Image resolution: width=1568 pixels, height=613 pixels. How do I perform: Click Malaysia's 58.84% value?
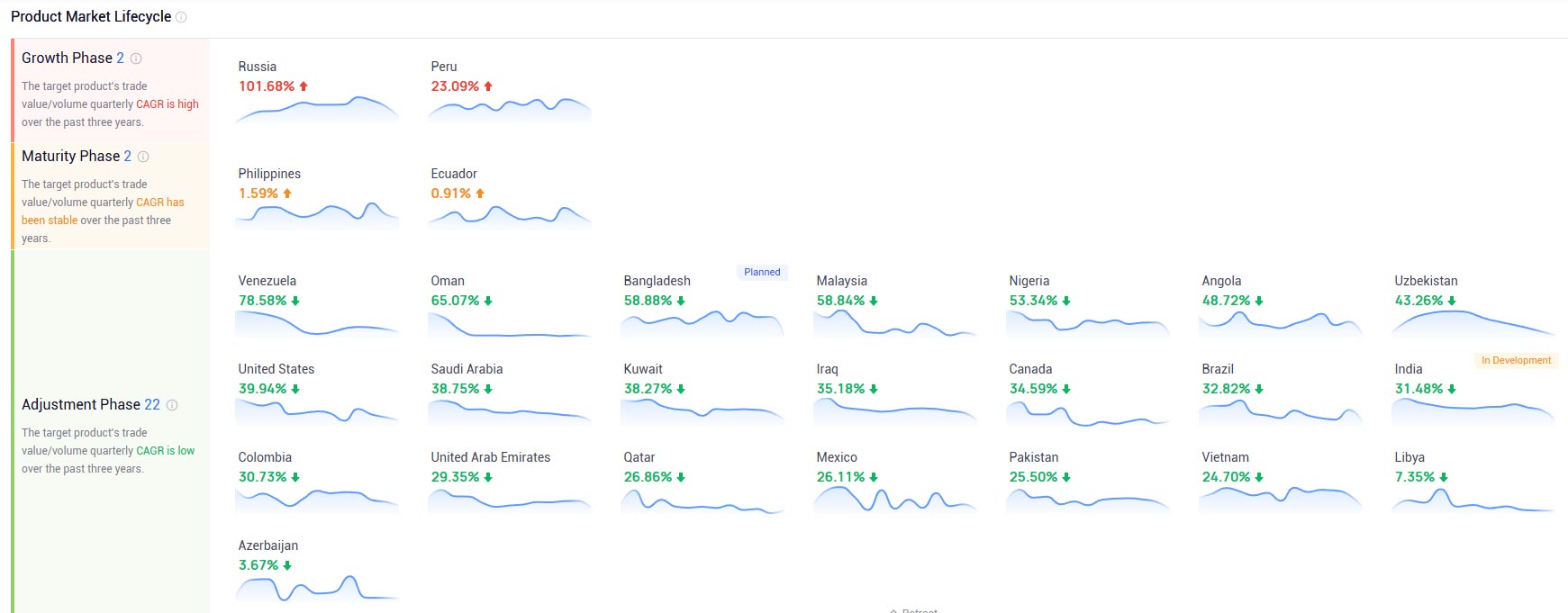pyautogui.click(x=840, y=301)
